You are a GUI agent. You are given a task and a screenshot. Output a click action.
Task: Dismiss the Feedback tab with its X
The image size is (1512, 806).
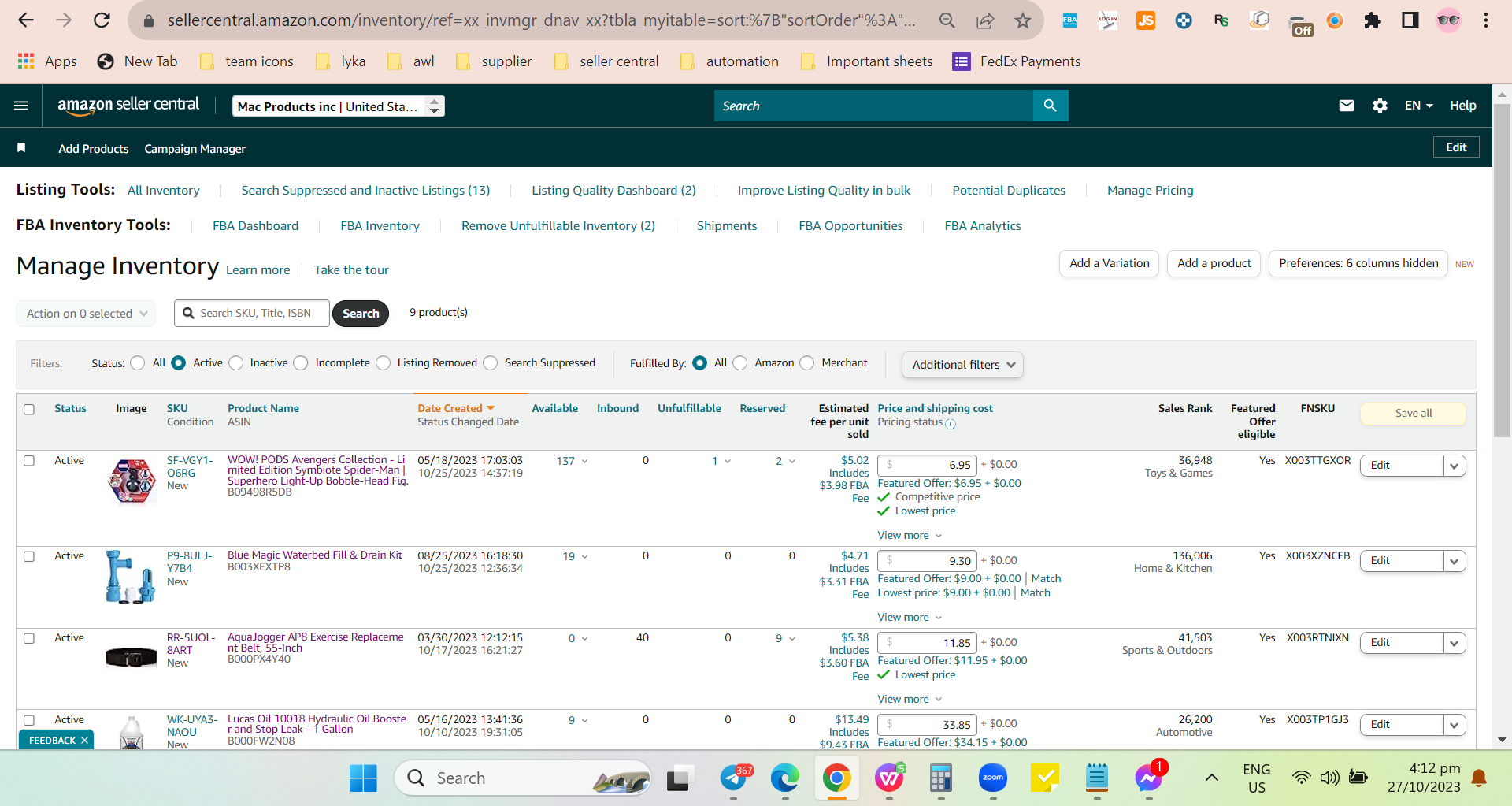[84, 741]
